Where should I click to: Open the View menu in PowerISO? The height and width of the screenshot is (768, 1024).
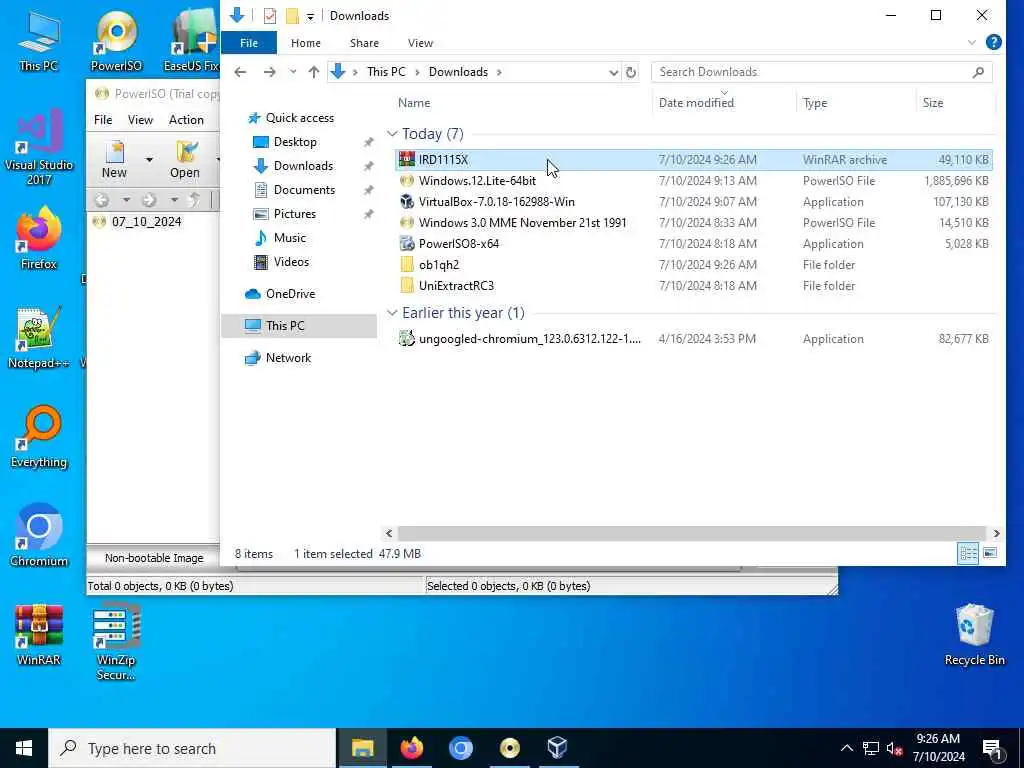click(x=140, y=120)
